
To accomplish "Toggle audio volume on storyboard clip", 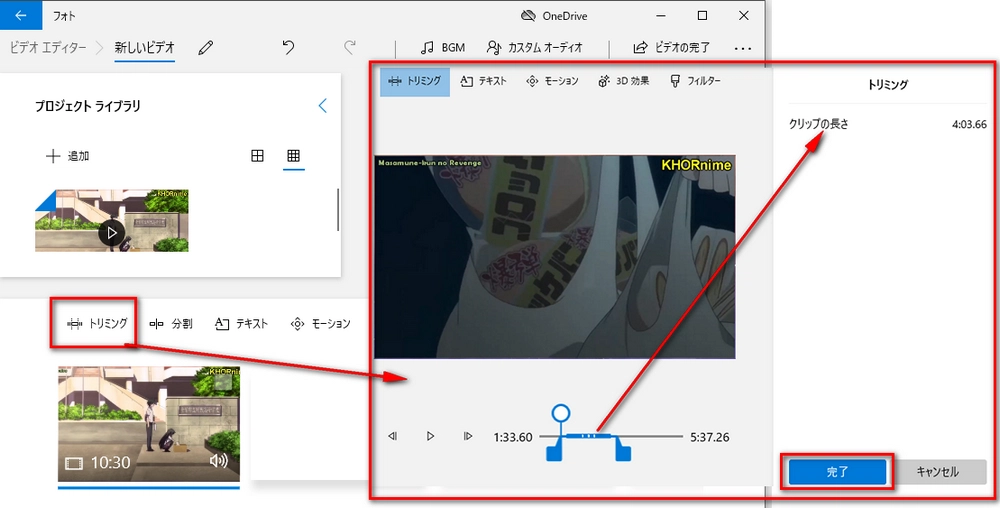I will 219,460.
